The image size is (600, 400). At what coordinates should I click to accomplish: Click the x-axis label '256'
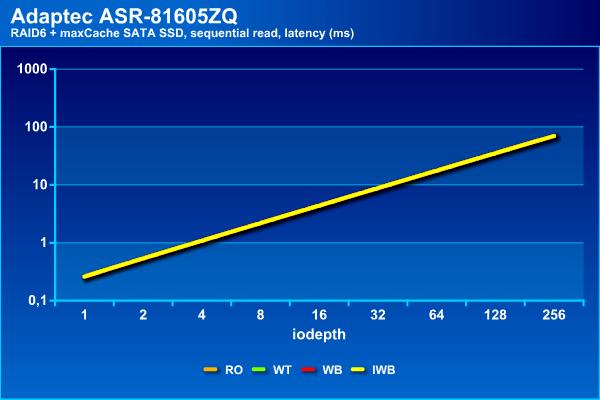pos(554,315)
